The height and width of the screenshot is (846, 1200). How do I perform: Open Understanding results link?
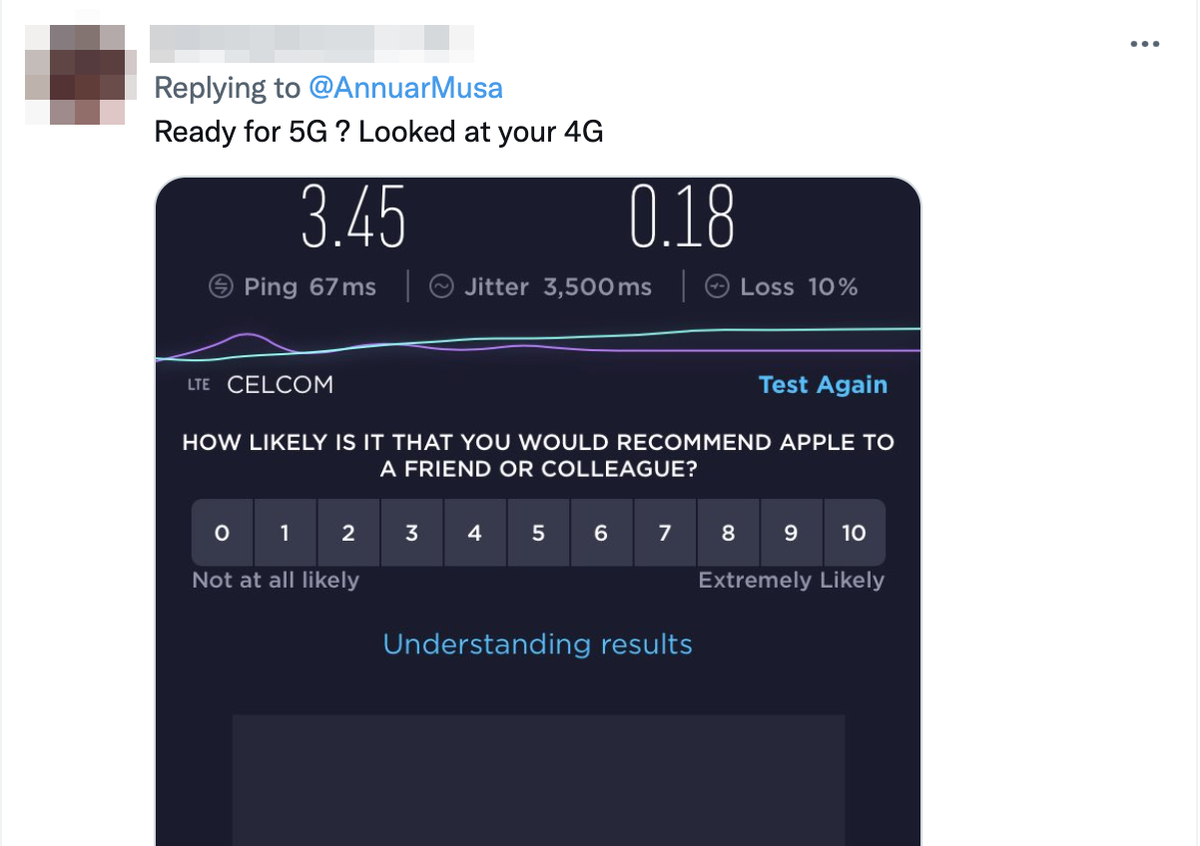[538, 644]
